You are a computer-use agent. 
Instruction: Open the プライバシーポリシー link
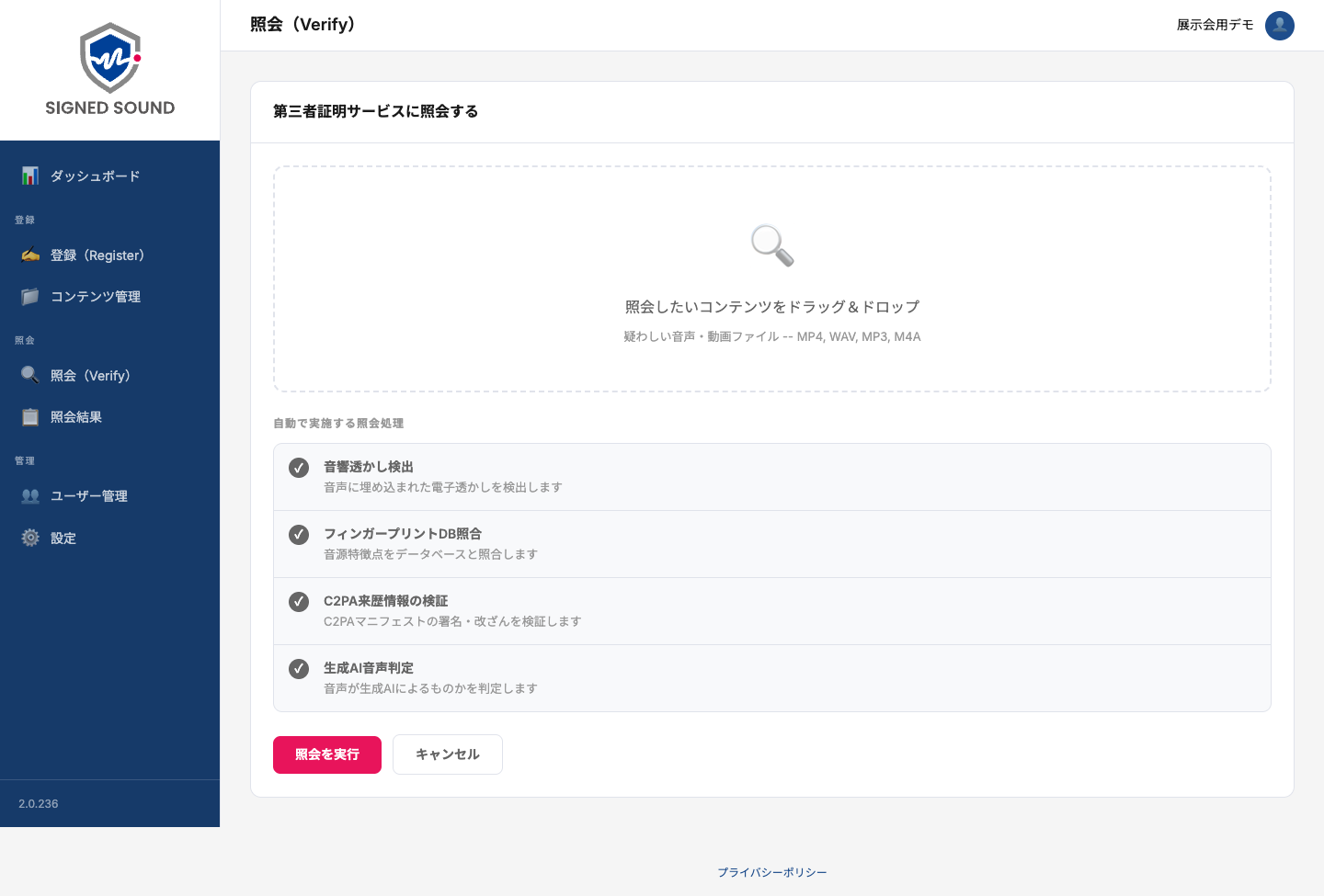(x=772, y=872)
